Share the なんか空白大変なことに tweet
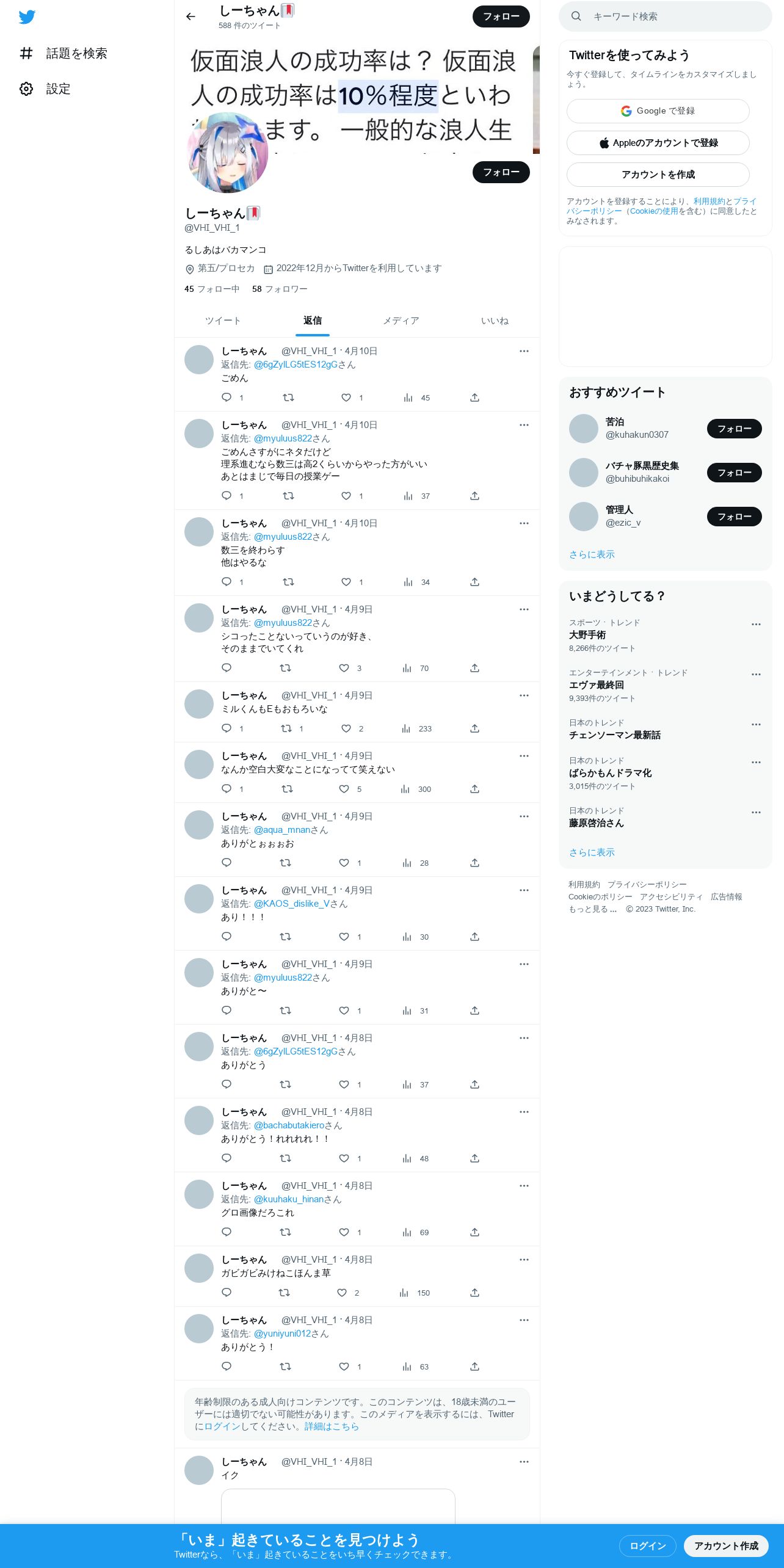The height and width of the screenshot is (1568, 784). click(474, 789)
